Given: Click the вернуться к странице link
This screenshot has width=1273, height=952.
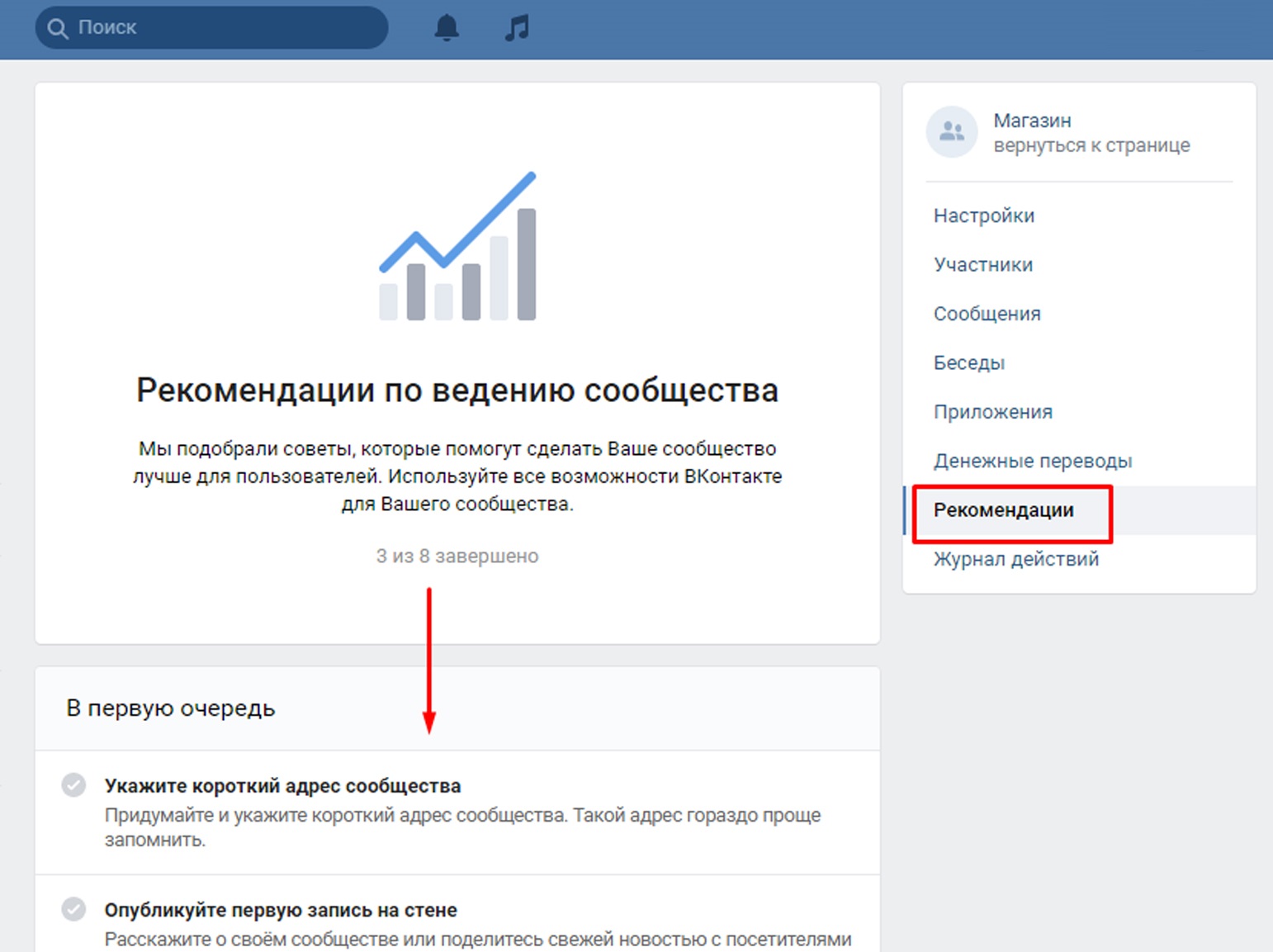Looking at the screenshot, I should (1091, 145).
